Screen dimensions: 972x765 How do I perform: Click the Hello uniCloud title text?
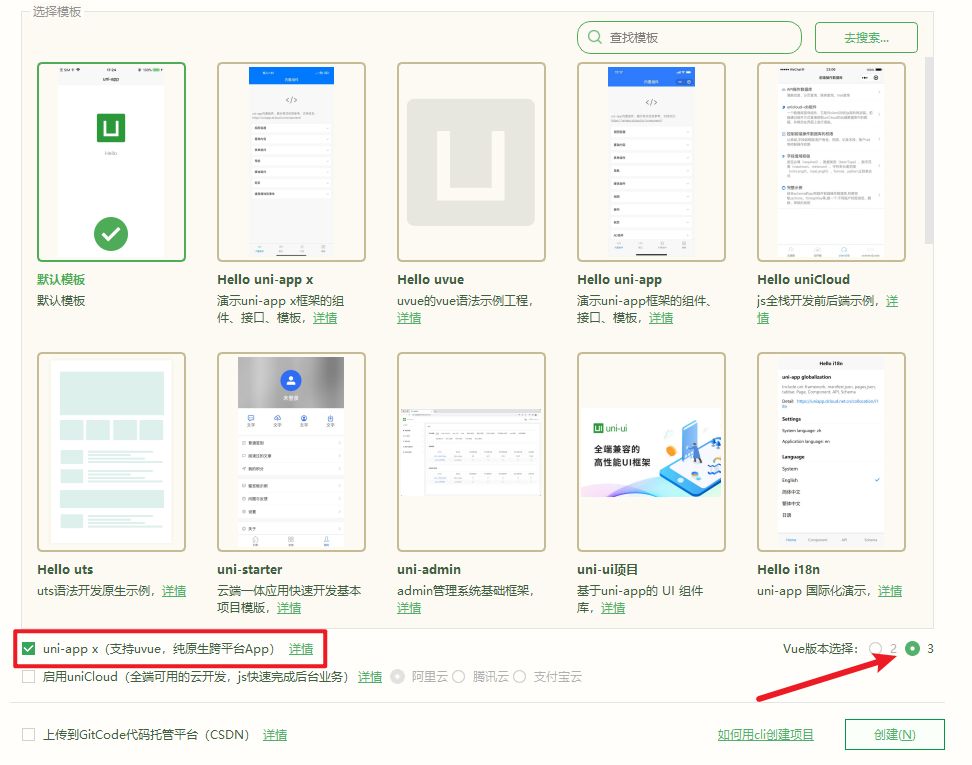click(803, 280)
